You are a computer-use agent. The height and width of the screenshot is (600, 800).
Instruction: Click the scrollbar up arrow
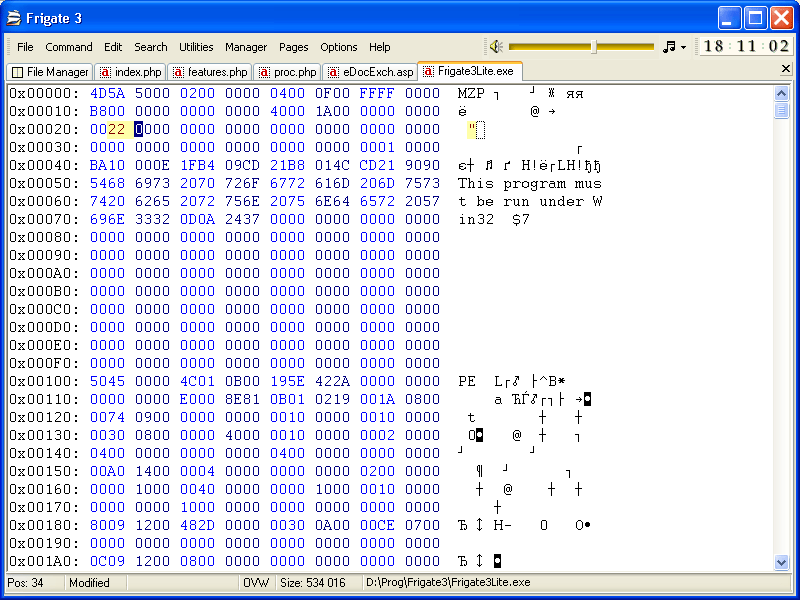point(781,93)
